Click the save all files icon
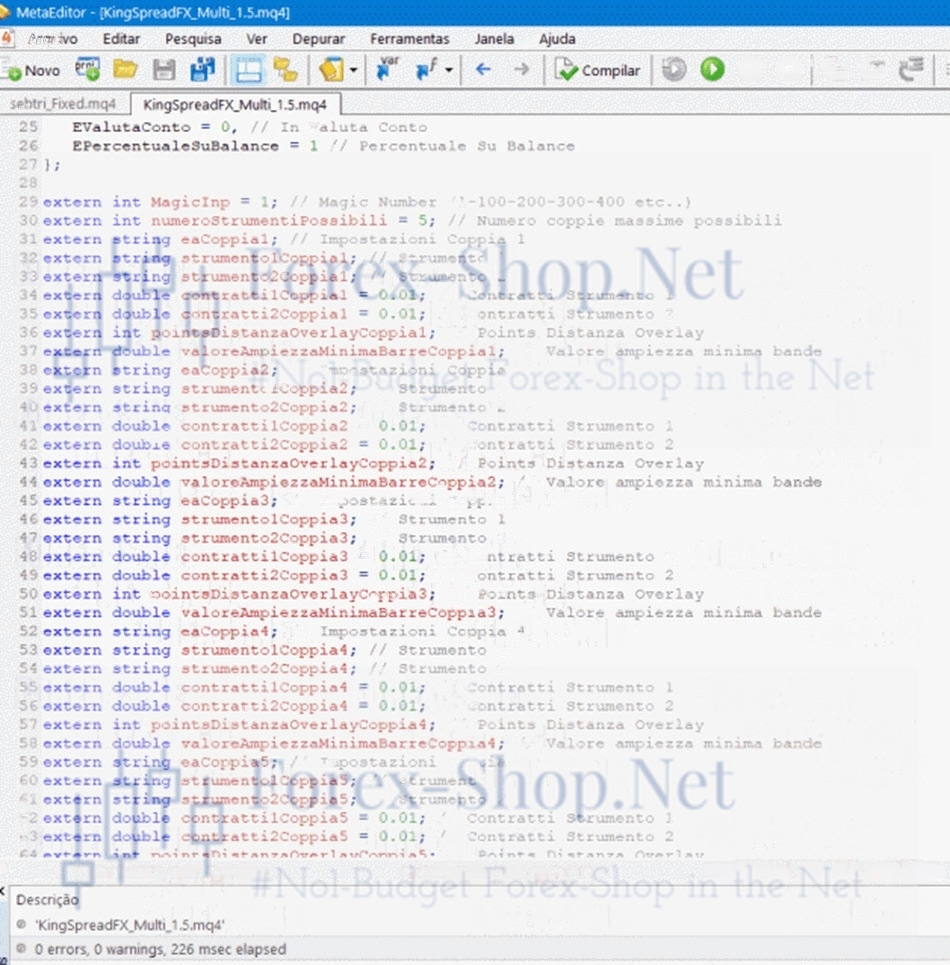Image resolution: width=950 pixels, height=965 pixels. (202, 70)
